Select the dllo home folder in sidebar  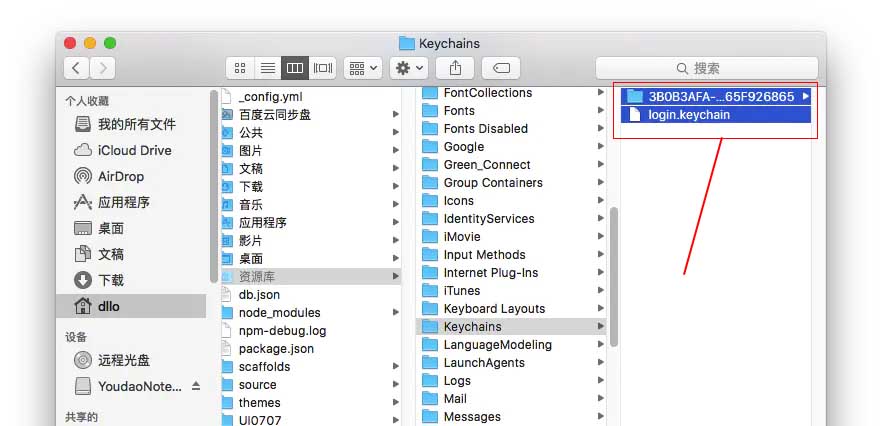click(x=131, y=306)
